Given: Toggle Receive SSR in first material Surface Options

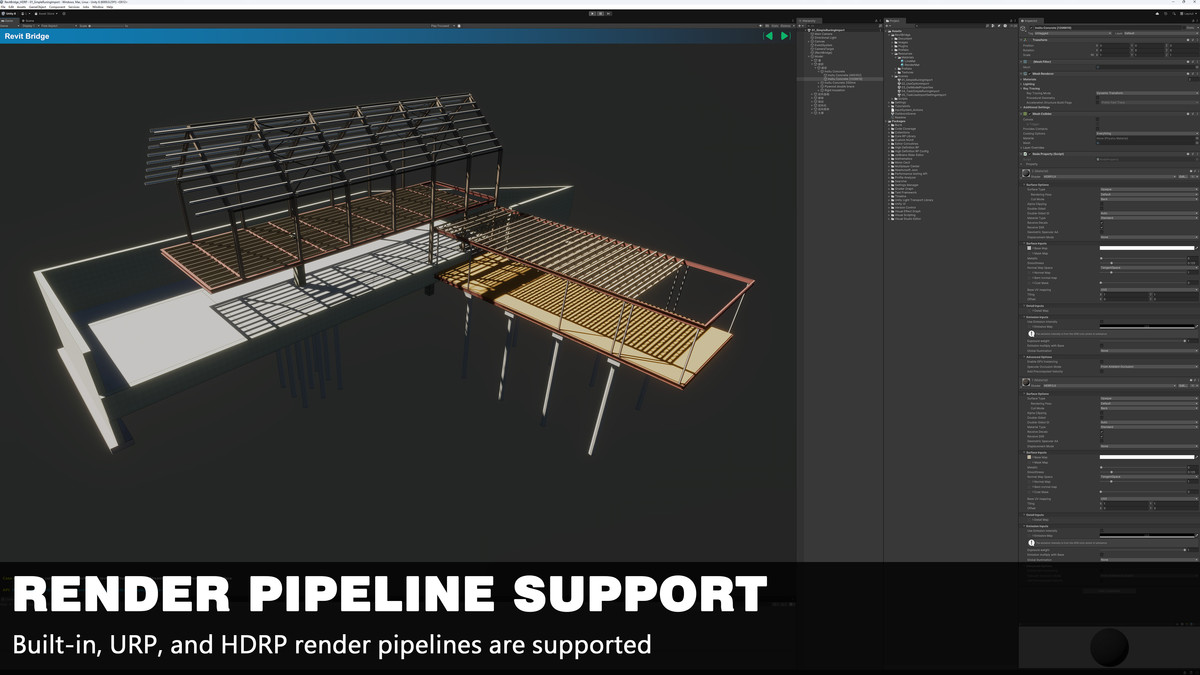Looking at the screenshot, I should (1101, 227).
